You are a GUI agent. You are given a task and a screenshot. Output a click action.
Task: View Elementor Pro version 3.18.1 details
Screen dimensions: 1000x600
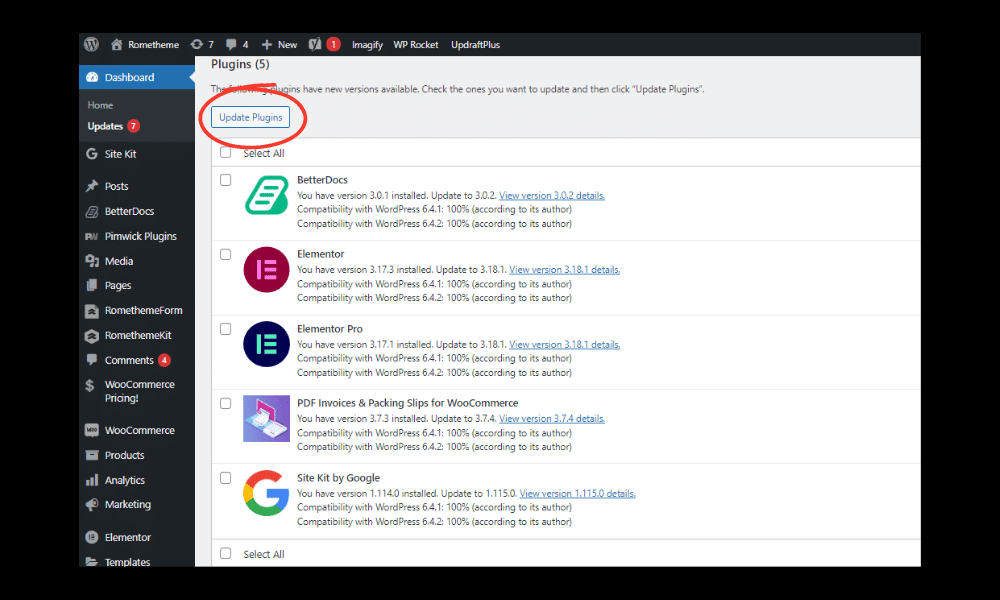(x=564, y=344)
